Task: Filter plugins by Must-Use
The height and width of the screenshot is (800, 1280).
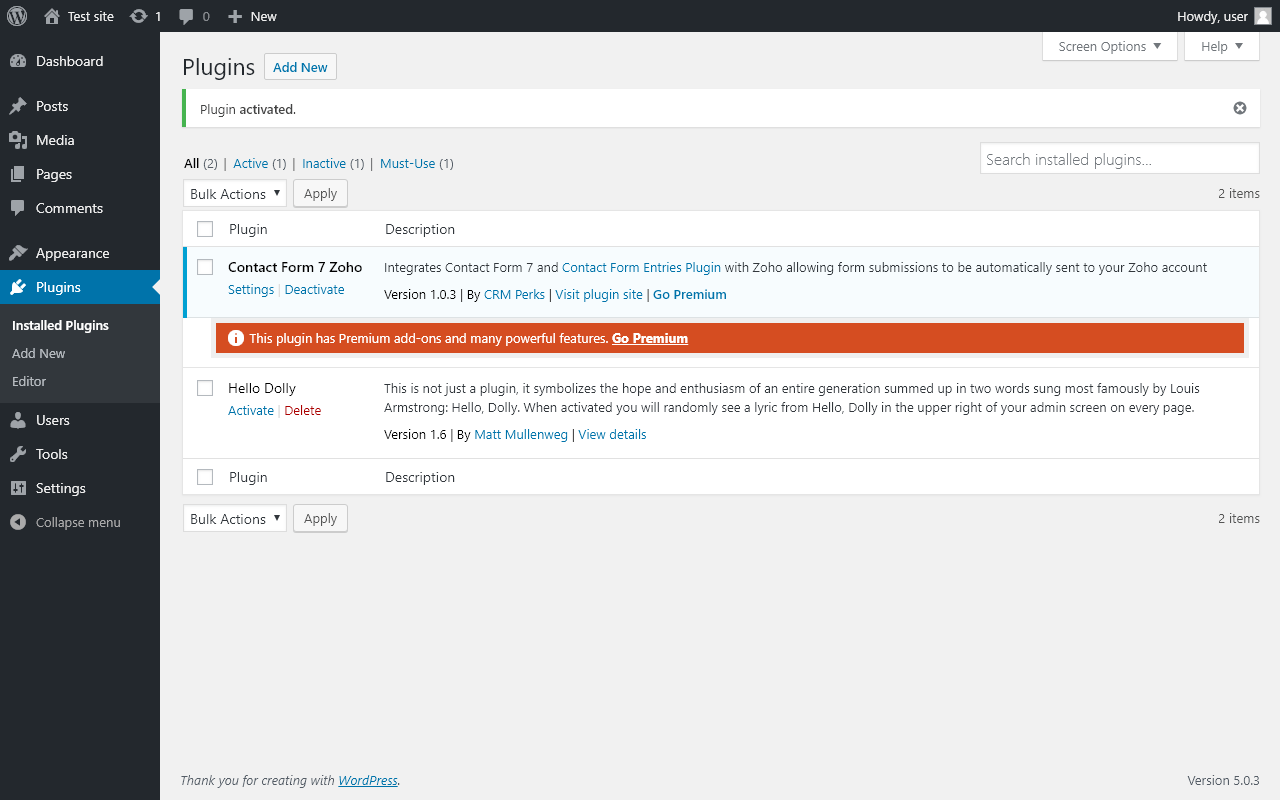Action: (x=407, y=163)
